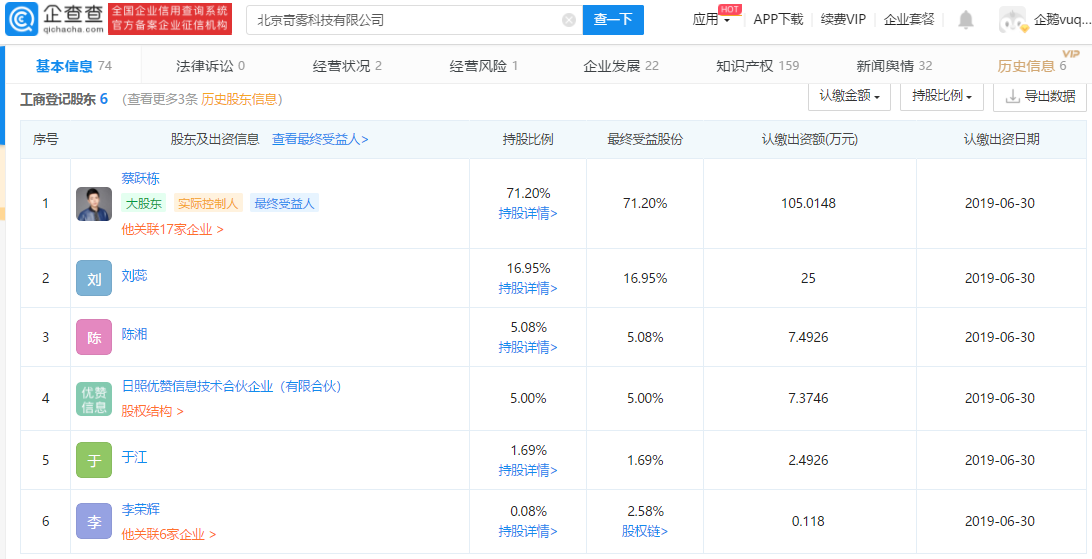Switch to the 基本信息 tab
1092x559 pixels.
point(73,66)
